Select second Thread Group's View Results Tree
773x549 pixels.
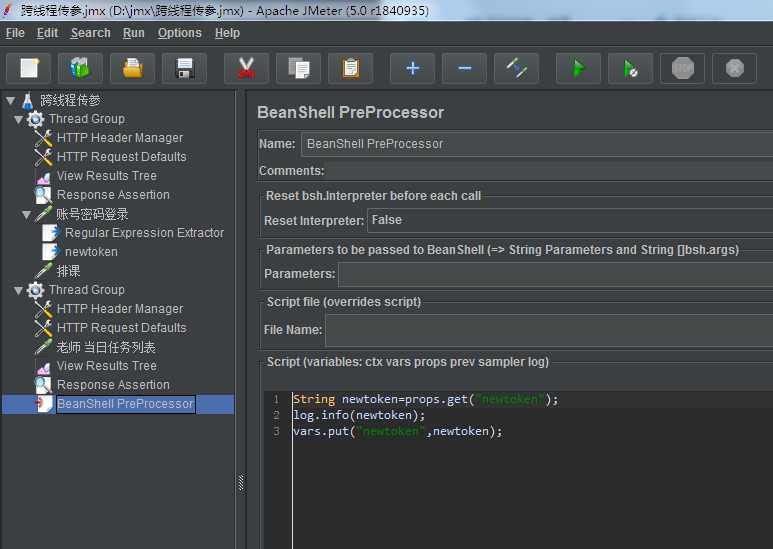click(x=107, y=366)
